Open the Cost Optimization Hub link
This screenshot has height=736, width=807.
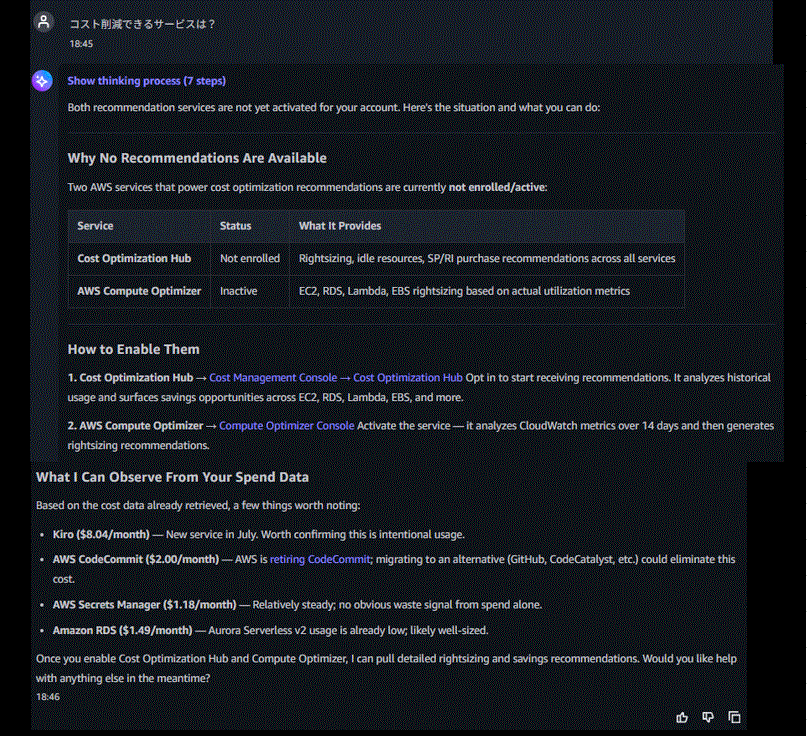[408, 378]
